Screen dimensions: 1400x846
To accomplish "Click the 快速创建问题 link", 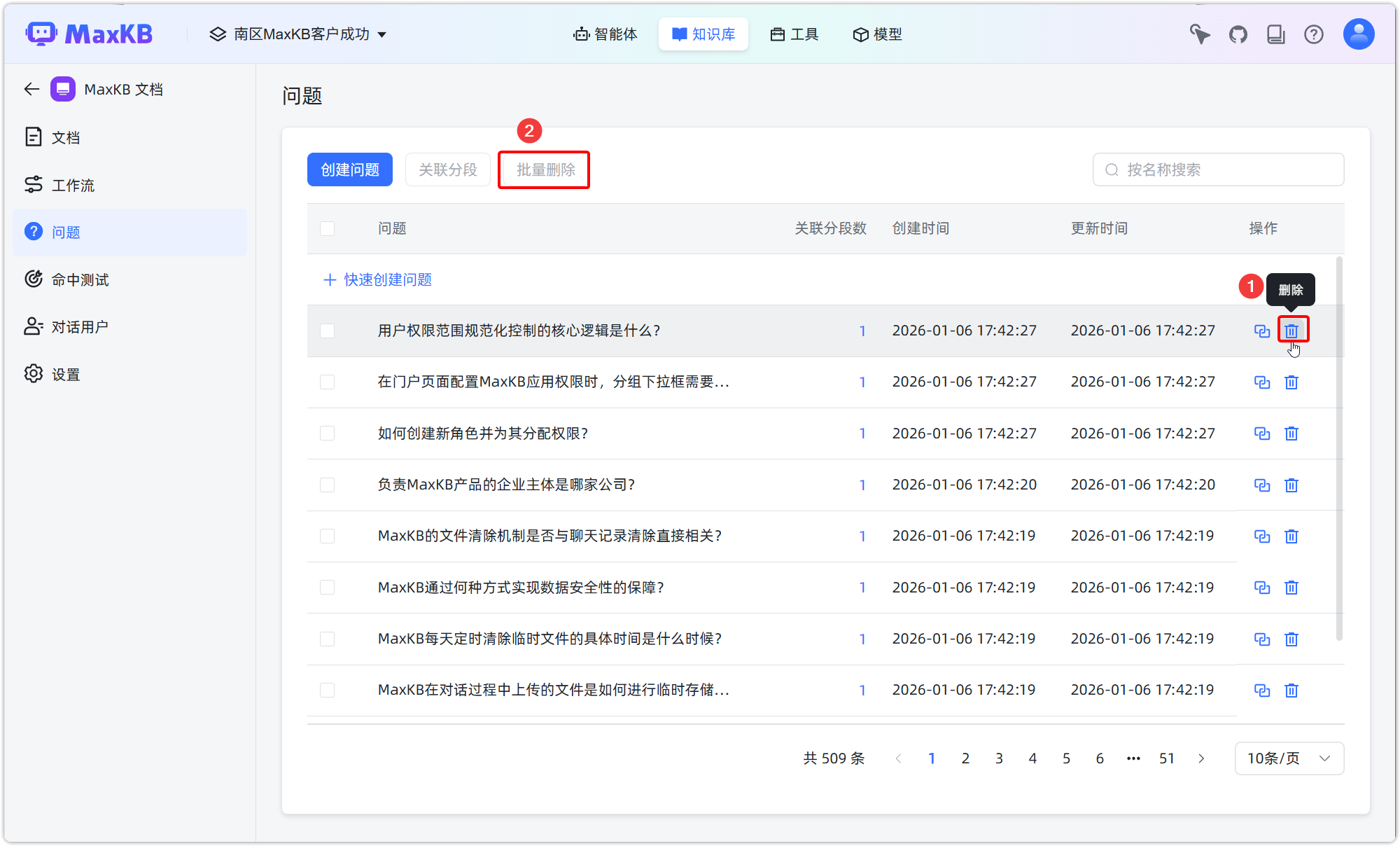I will [377, 279].
